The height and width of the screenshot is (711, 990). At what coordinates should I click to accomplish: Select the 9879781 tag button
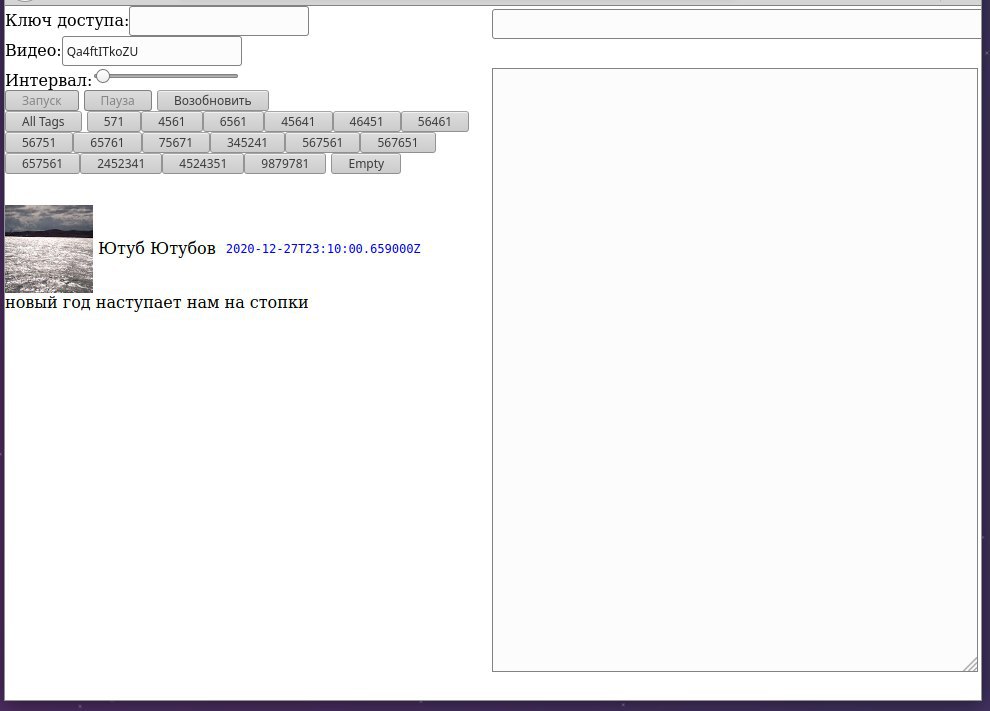(x=285, y=164)
